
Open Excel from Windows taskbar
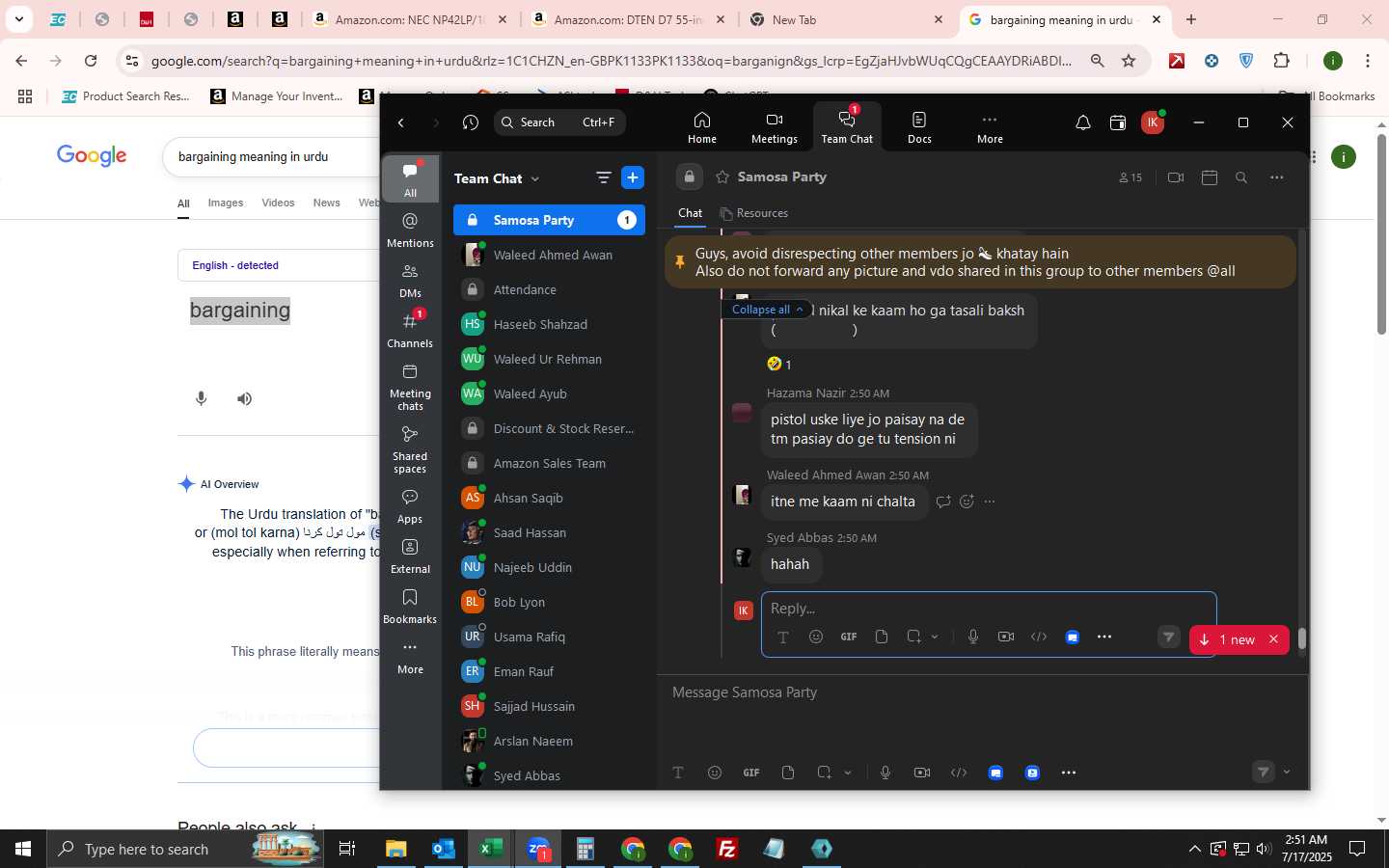point(490,849)
